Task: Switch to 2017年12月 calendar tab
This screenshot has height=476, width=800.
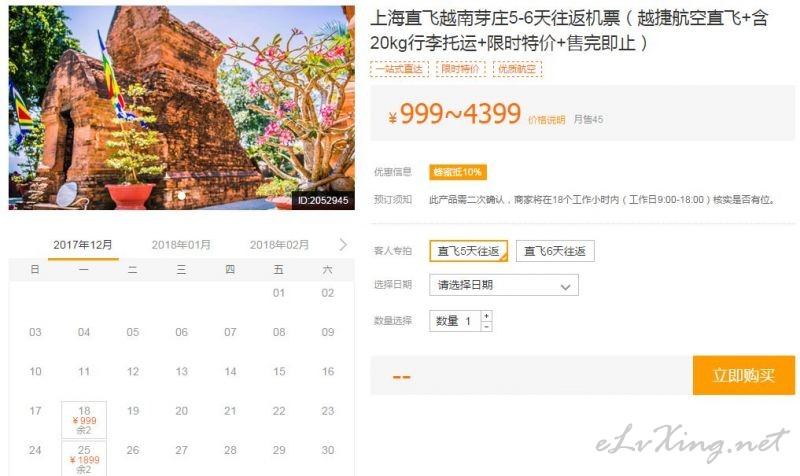Action: 83,245
